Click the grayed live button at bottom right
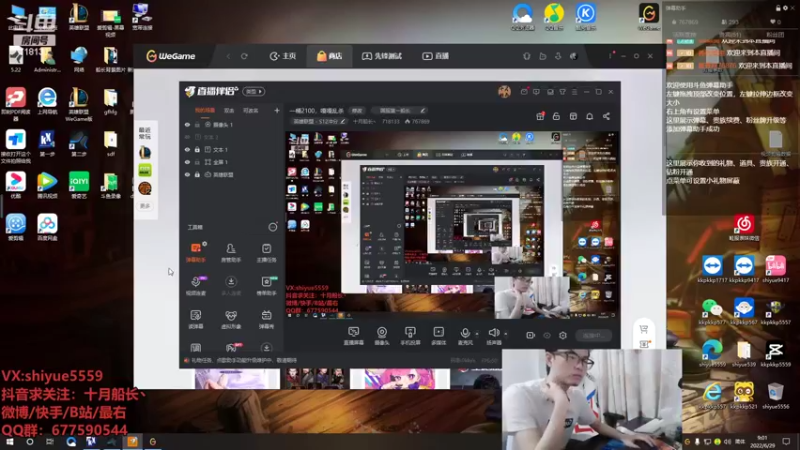 point(593,335)
